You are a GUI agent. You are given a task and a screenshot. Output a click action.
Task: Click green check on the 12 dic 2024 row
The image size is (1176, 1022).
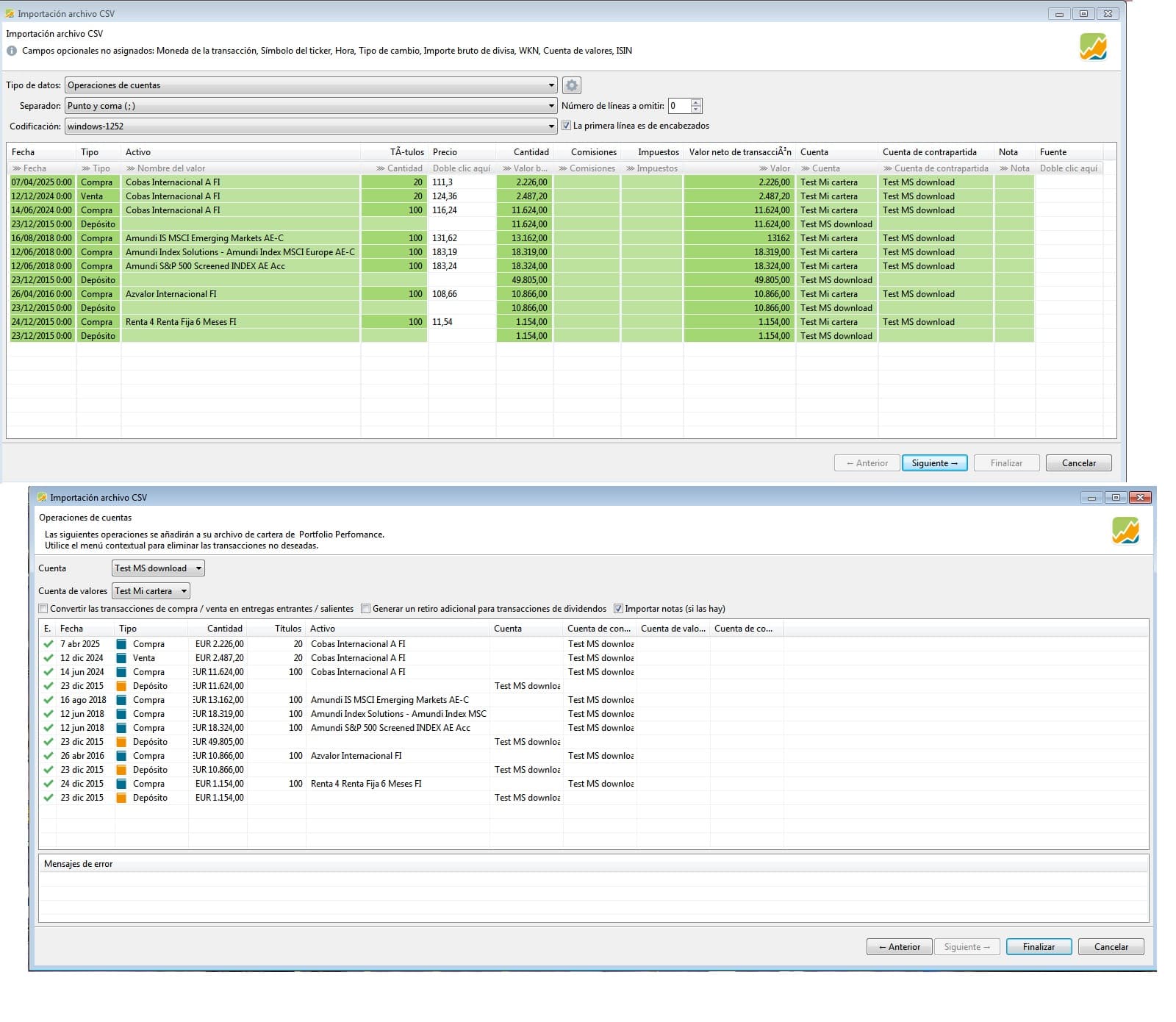(49, 658)
